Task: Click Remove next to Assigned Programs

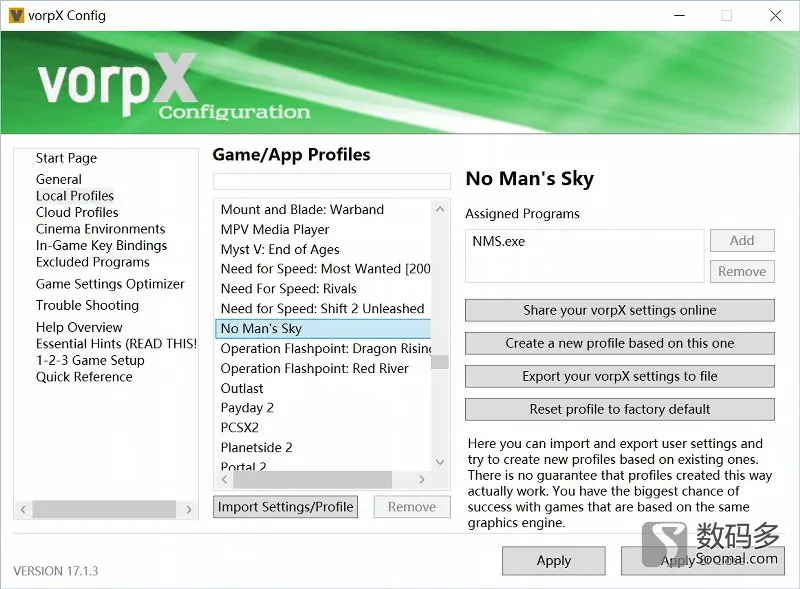Action: (x=742, y=272)
